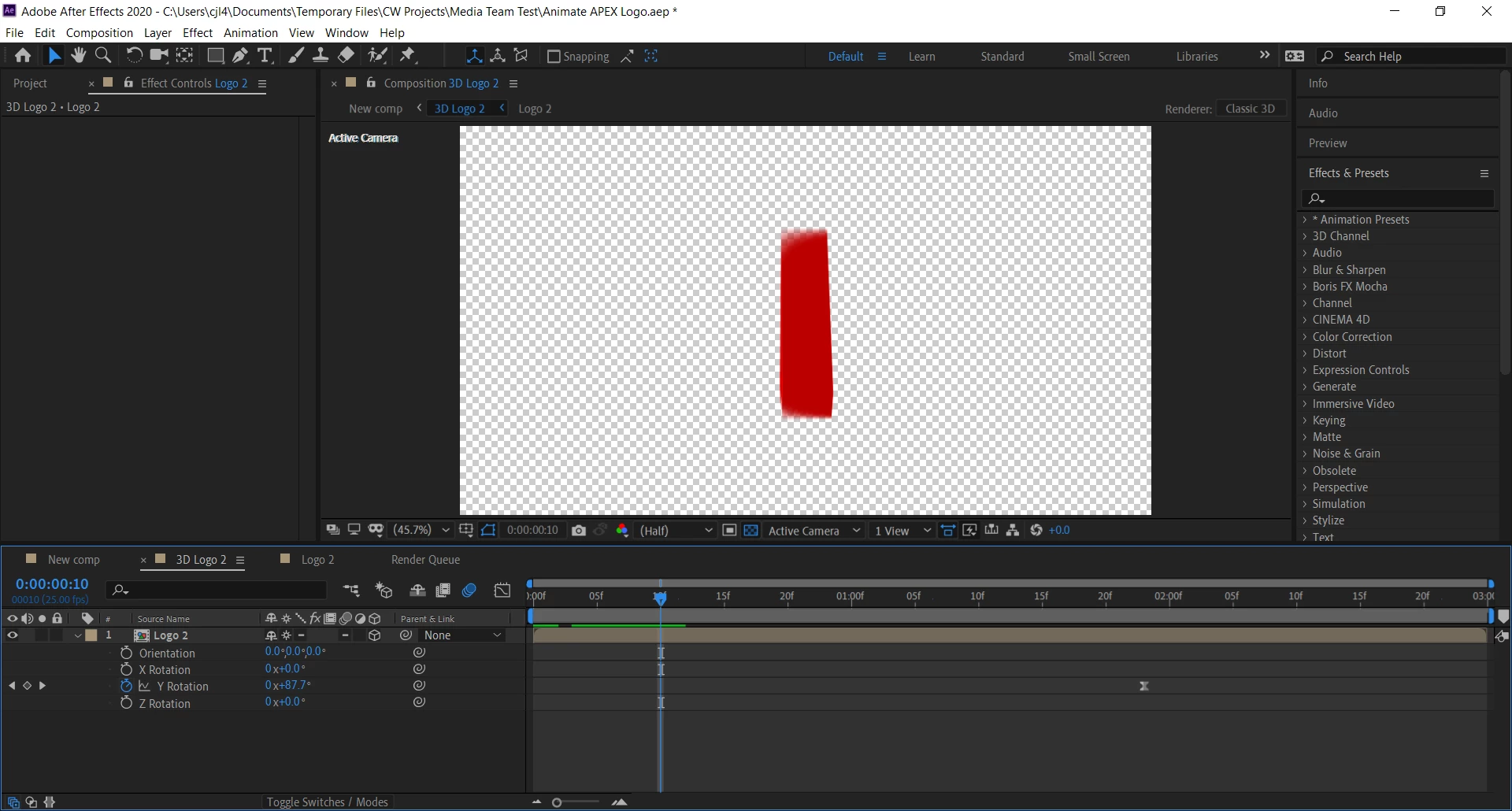Toggle the Z Rotation stopwatch
The height and width of the screenshot is (811, 1512).
(126, 703)
